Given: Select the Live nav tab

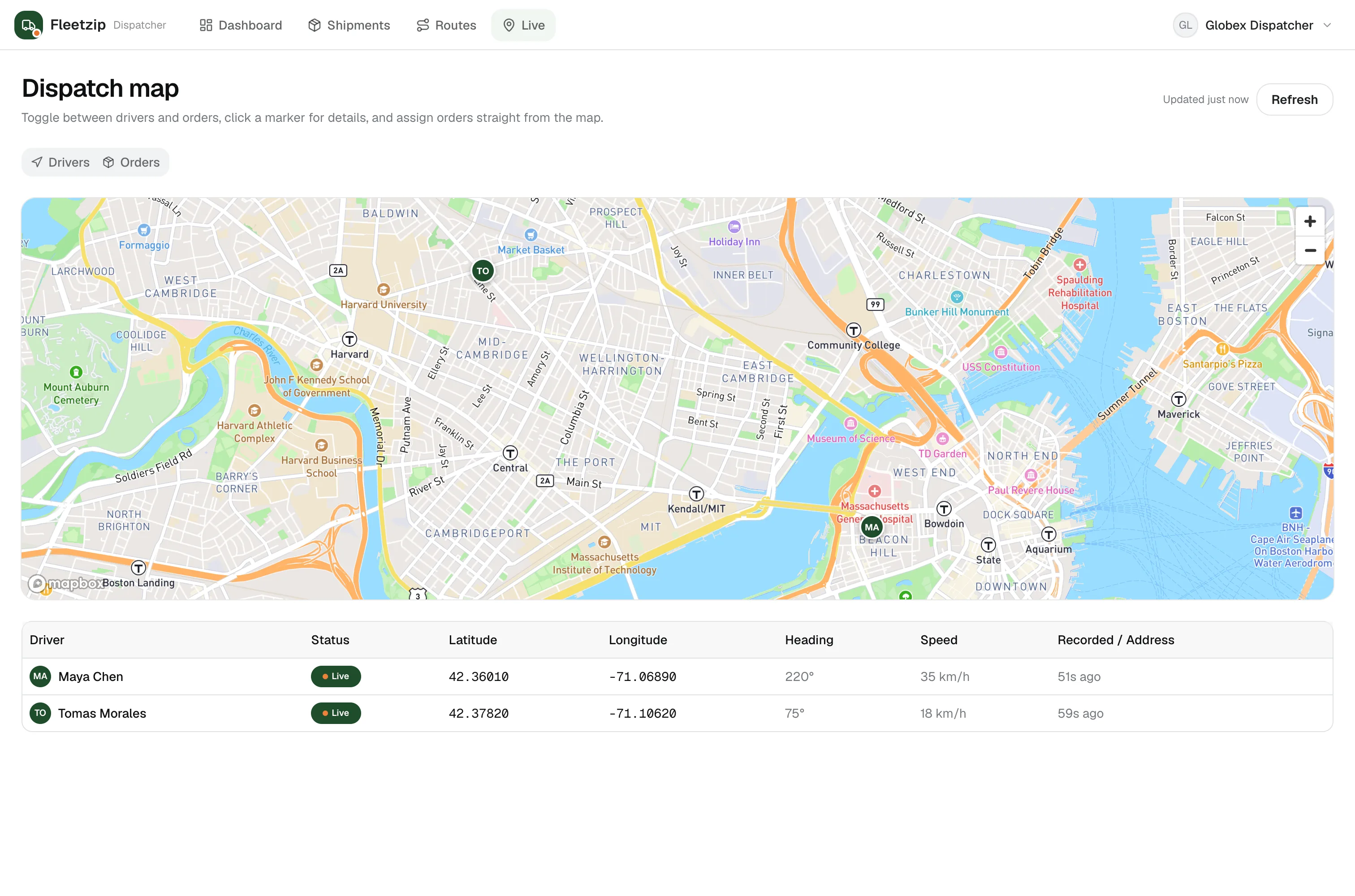Looking at the screenshot, I should pos(523,25).
